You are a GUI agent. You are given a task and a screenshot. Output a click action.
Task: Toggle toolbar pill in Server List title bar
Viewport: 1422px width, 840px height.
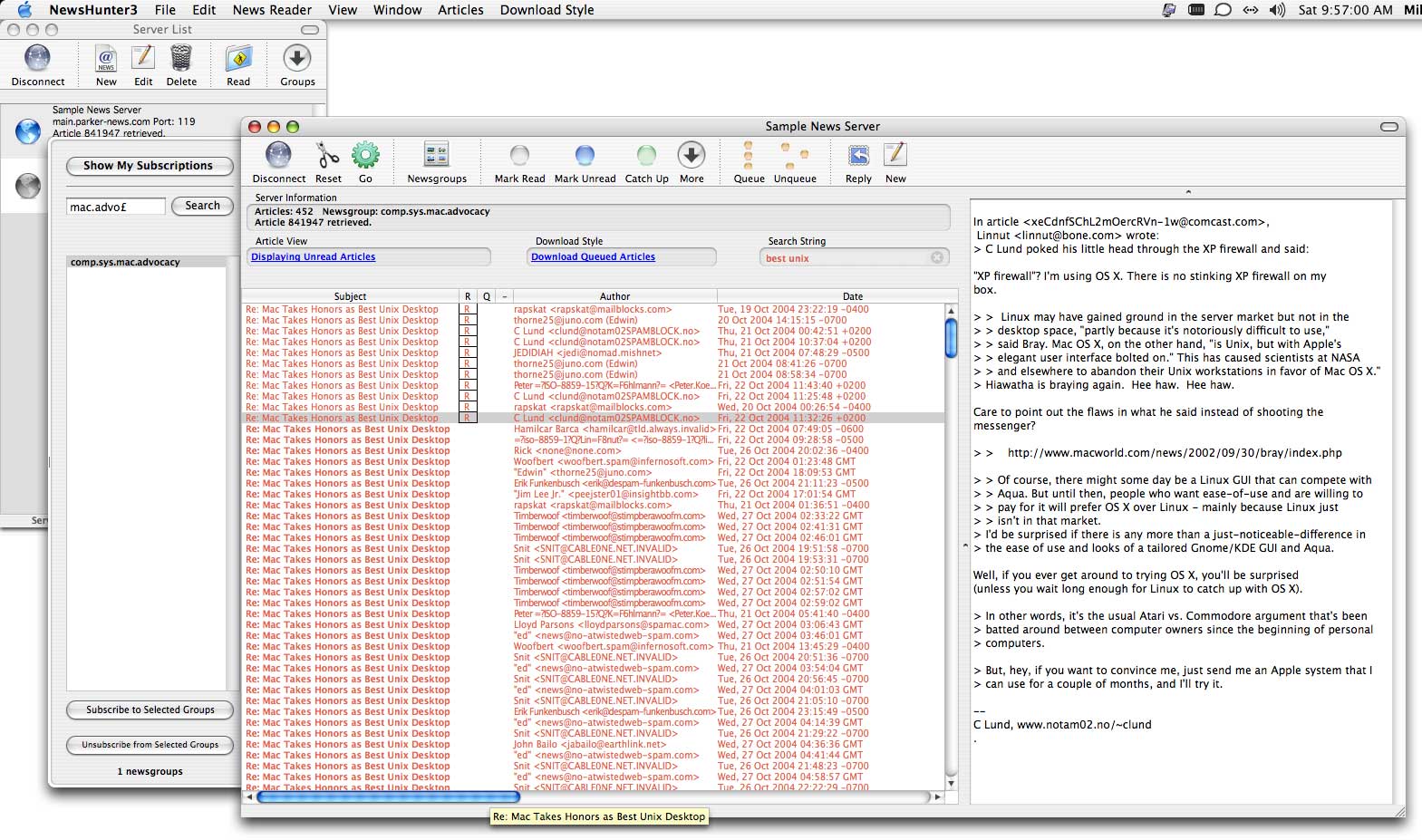(310, 30)
